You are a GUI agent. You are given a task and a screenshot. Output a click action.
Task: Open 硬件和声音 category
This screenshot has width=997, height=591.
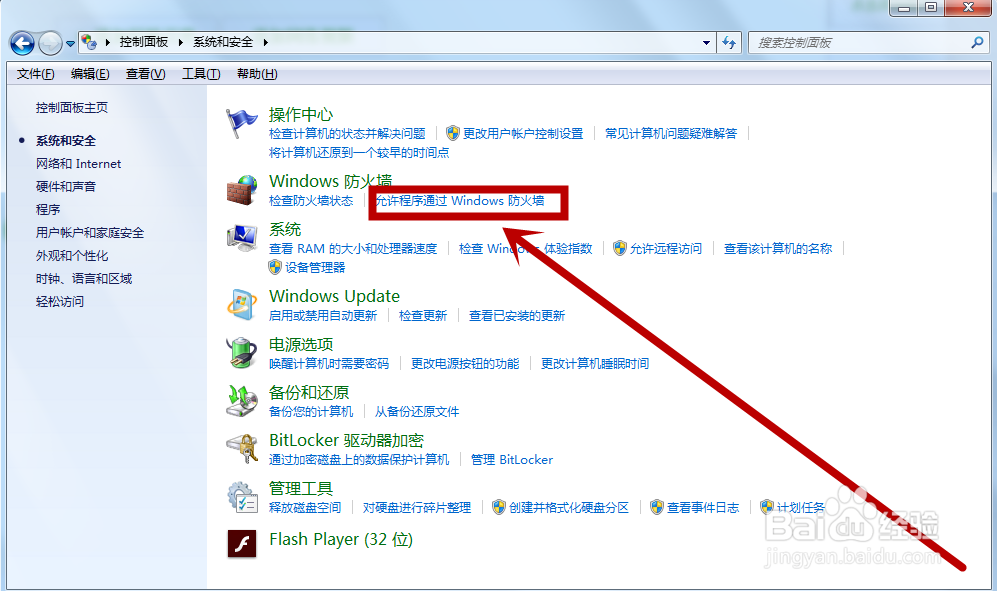(66, 186)
